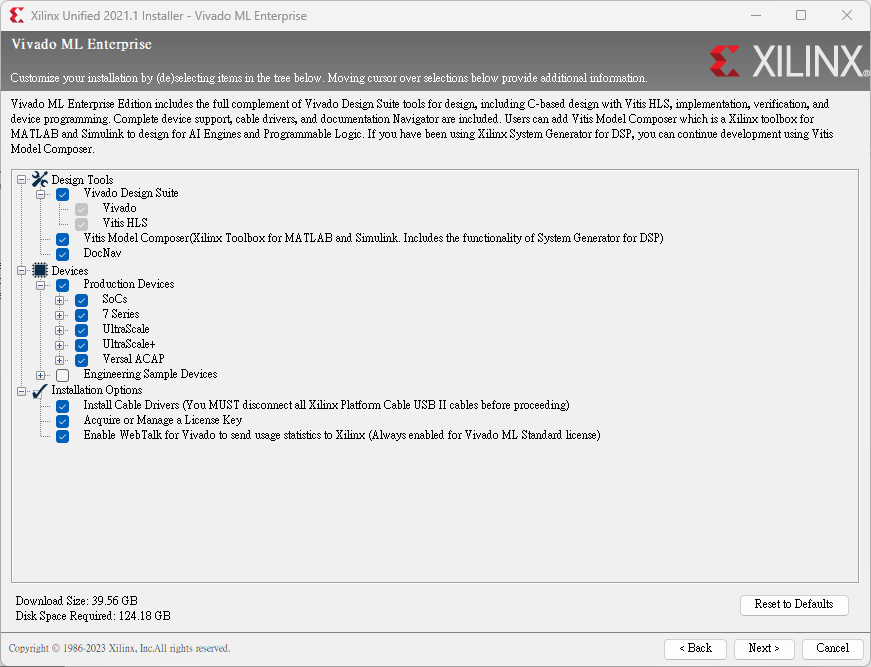Click the copyright 1986-2023 Xilinx text
Screen dimensions: 871x667
(119, 649)
